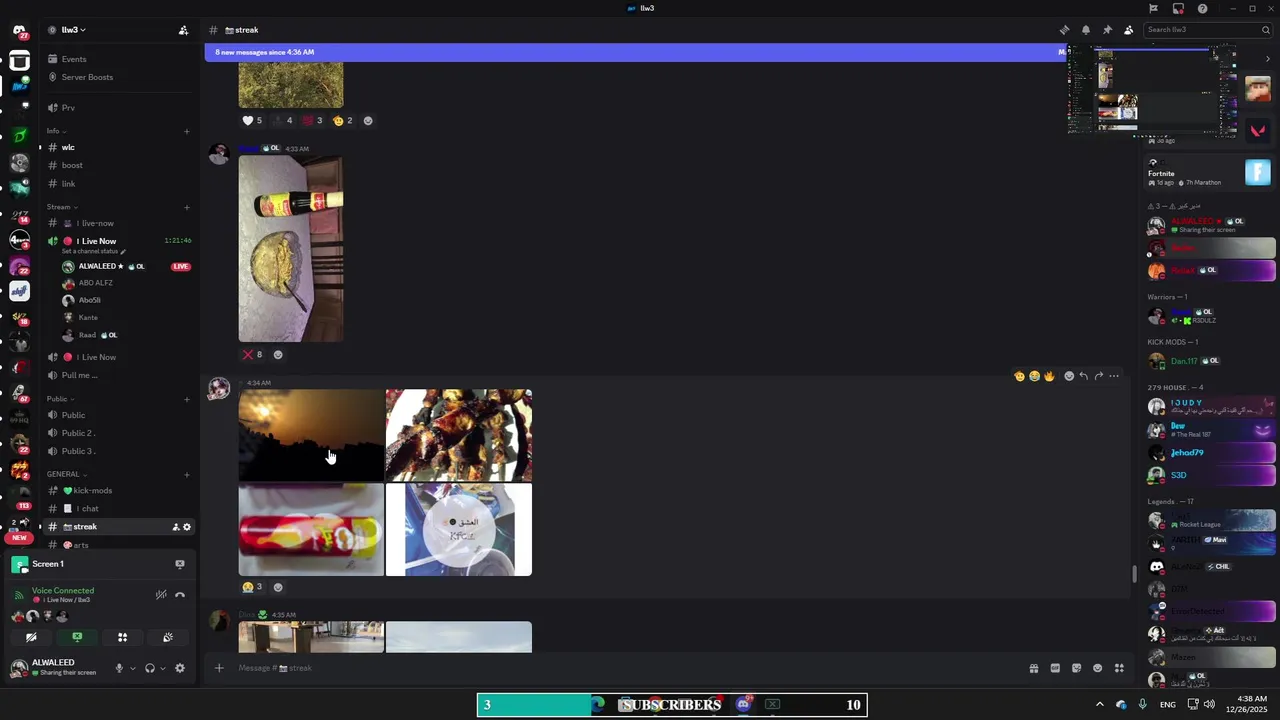The width and height of the screenshot is (1280, 720).
Task: Collapse the Info channel category
Action: (56, 131)
